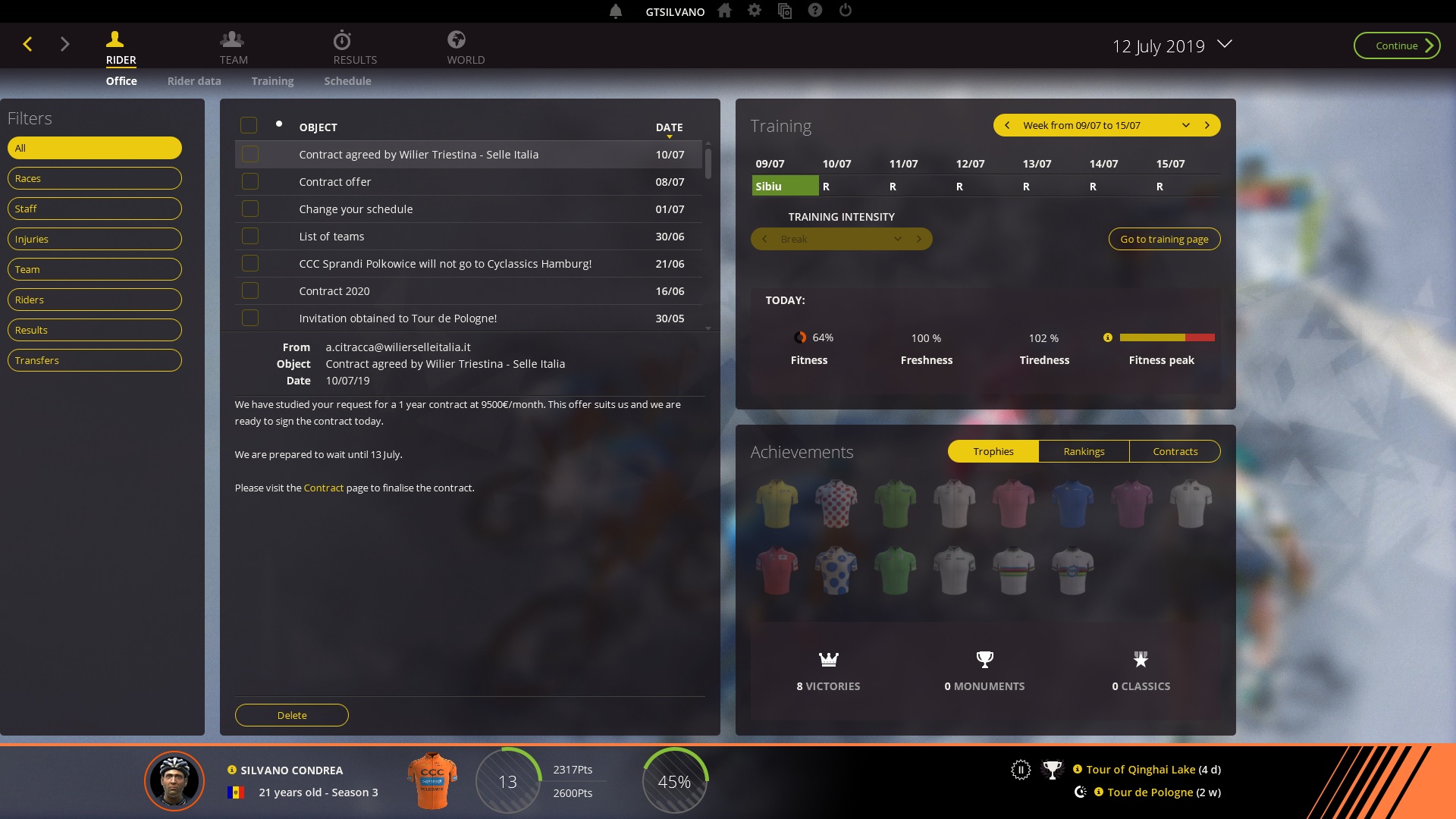The image size is (1456, 819).
Task: Click the power quit icon
Action: pyautogui.click(x=846, y=11)
